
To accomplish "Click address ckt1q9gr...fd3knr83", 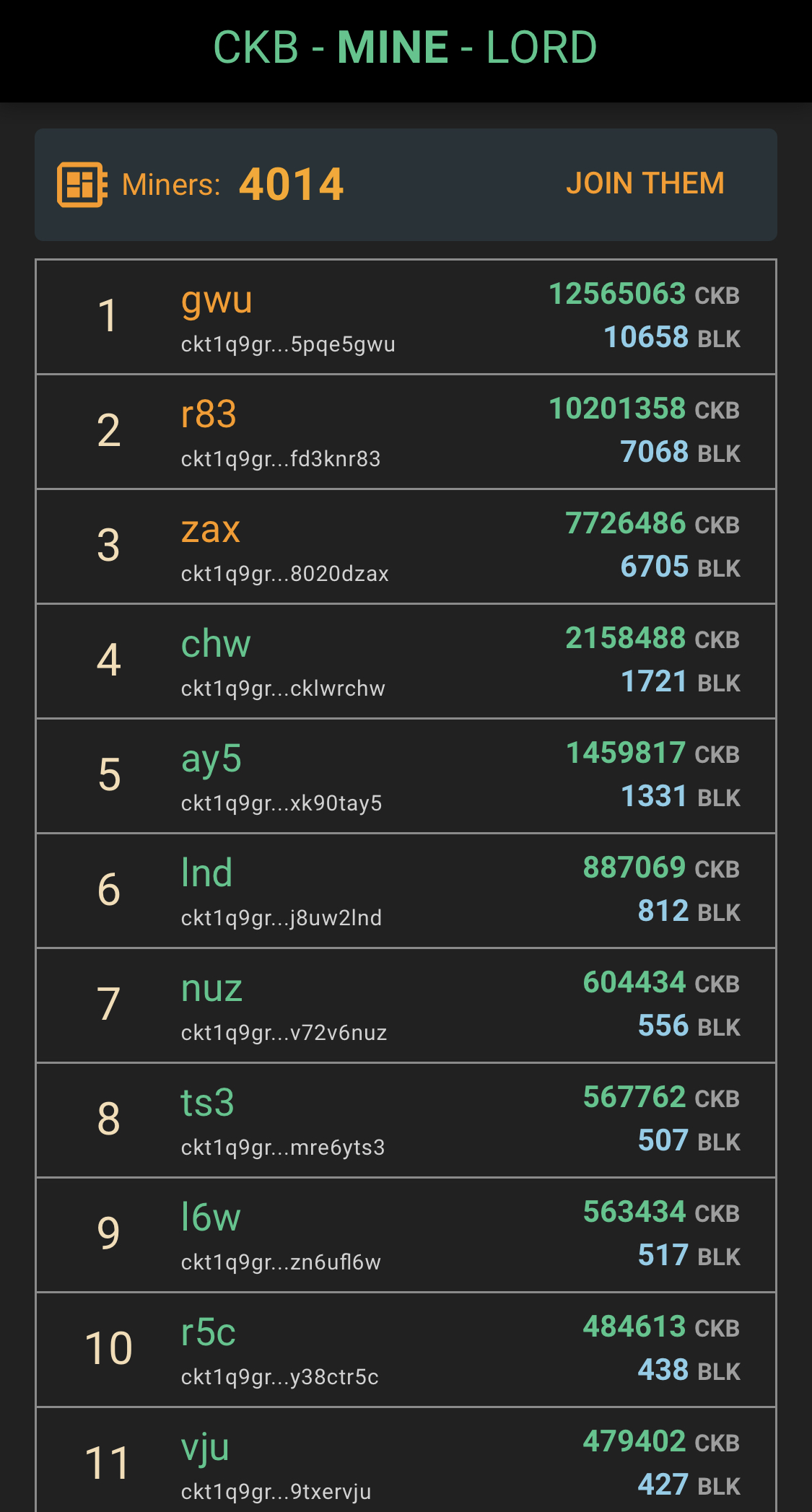I will [x=281, y=459].
